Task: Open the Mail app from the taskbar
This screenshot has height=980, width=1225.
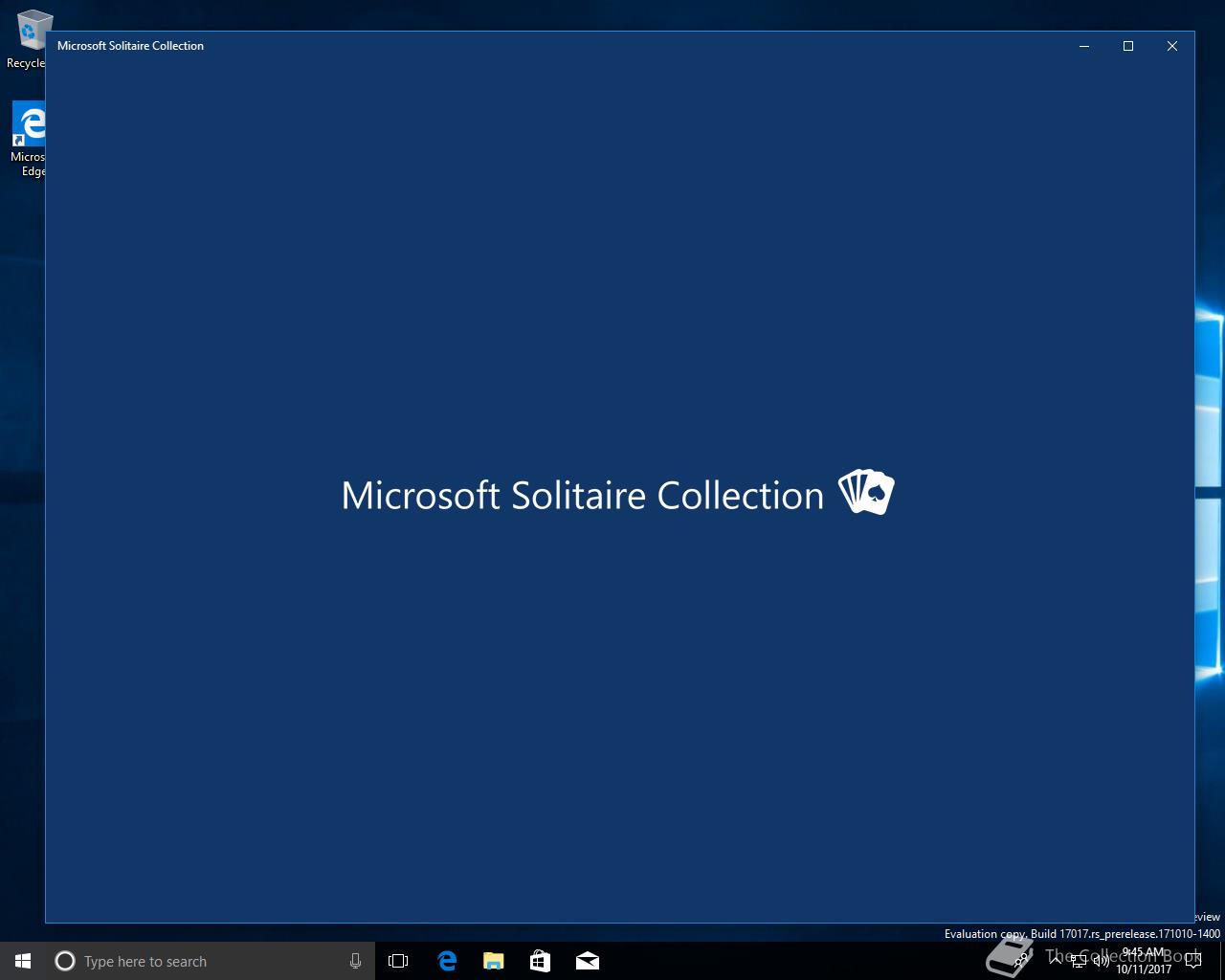Action: click(588, 961)
